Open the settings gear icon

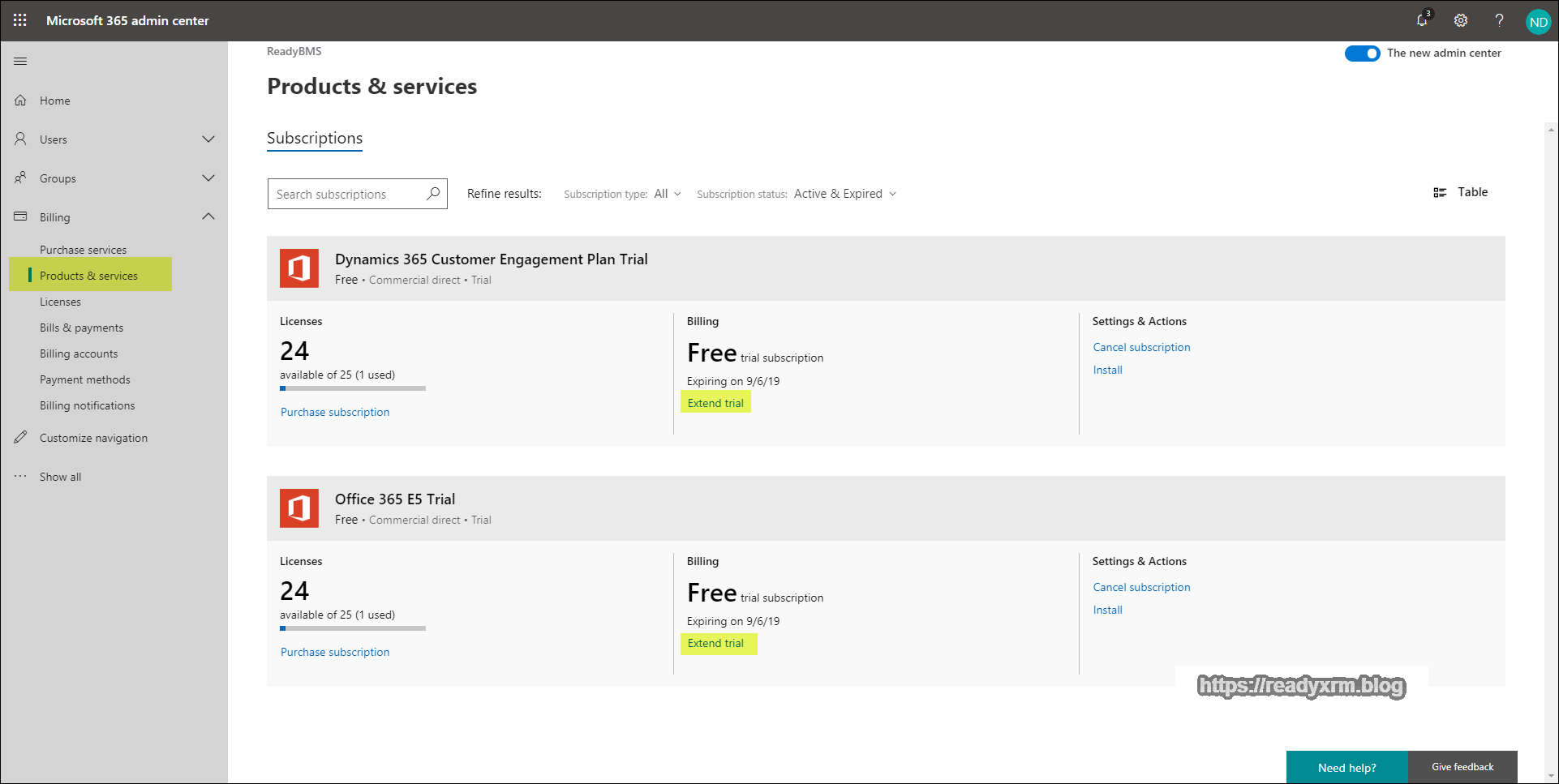point(1461,20)
